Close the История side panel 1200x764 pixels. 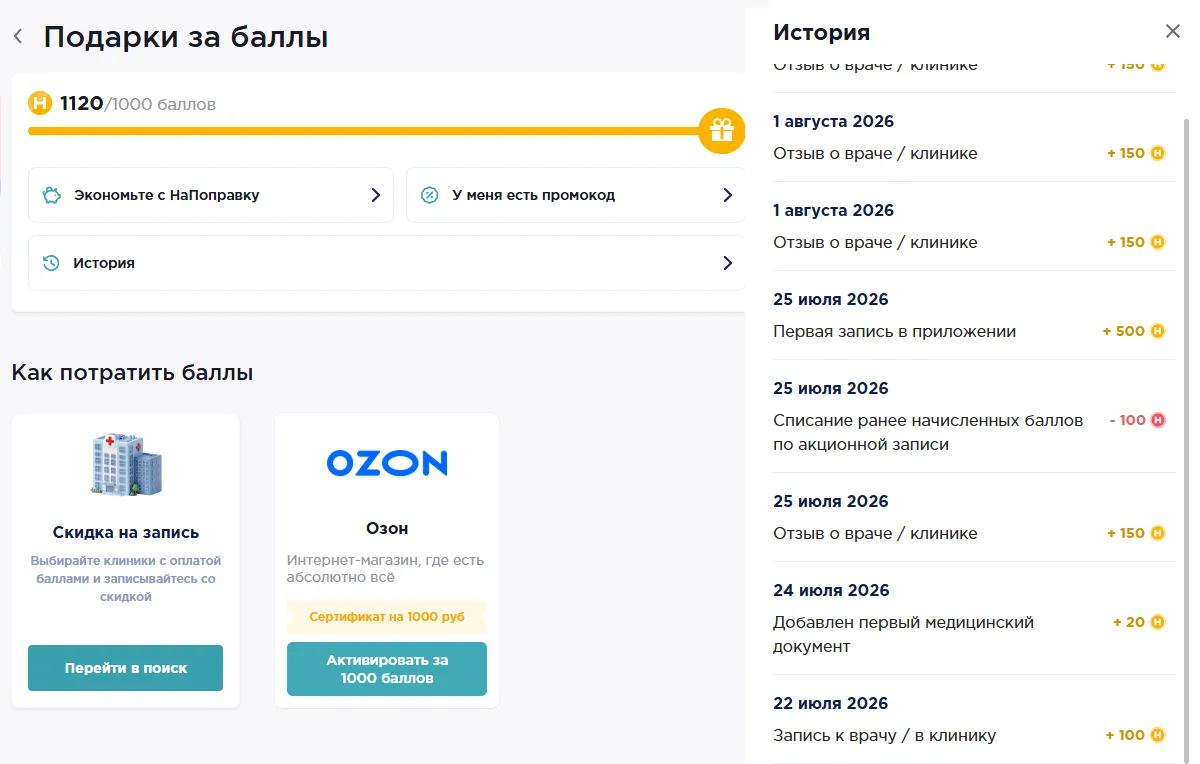pos(1173,31)
